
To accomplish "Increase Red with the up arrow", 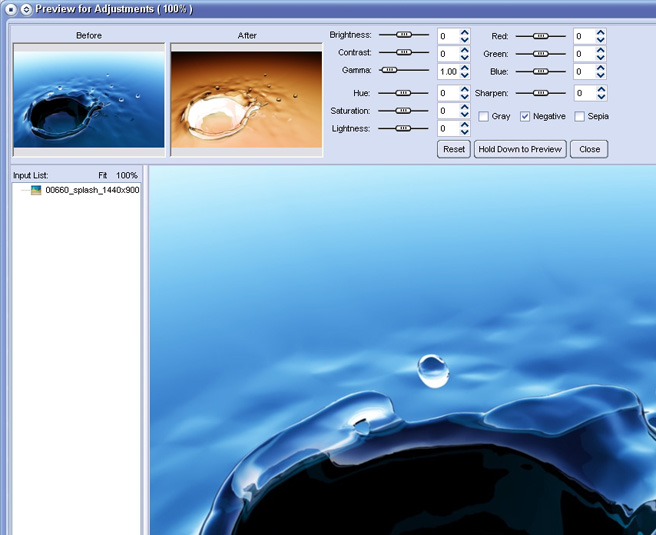I will [x=601, y=32].
